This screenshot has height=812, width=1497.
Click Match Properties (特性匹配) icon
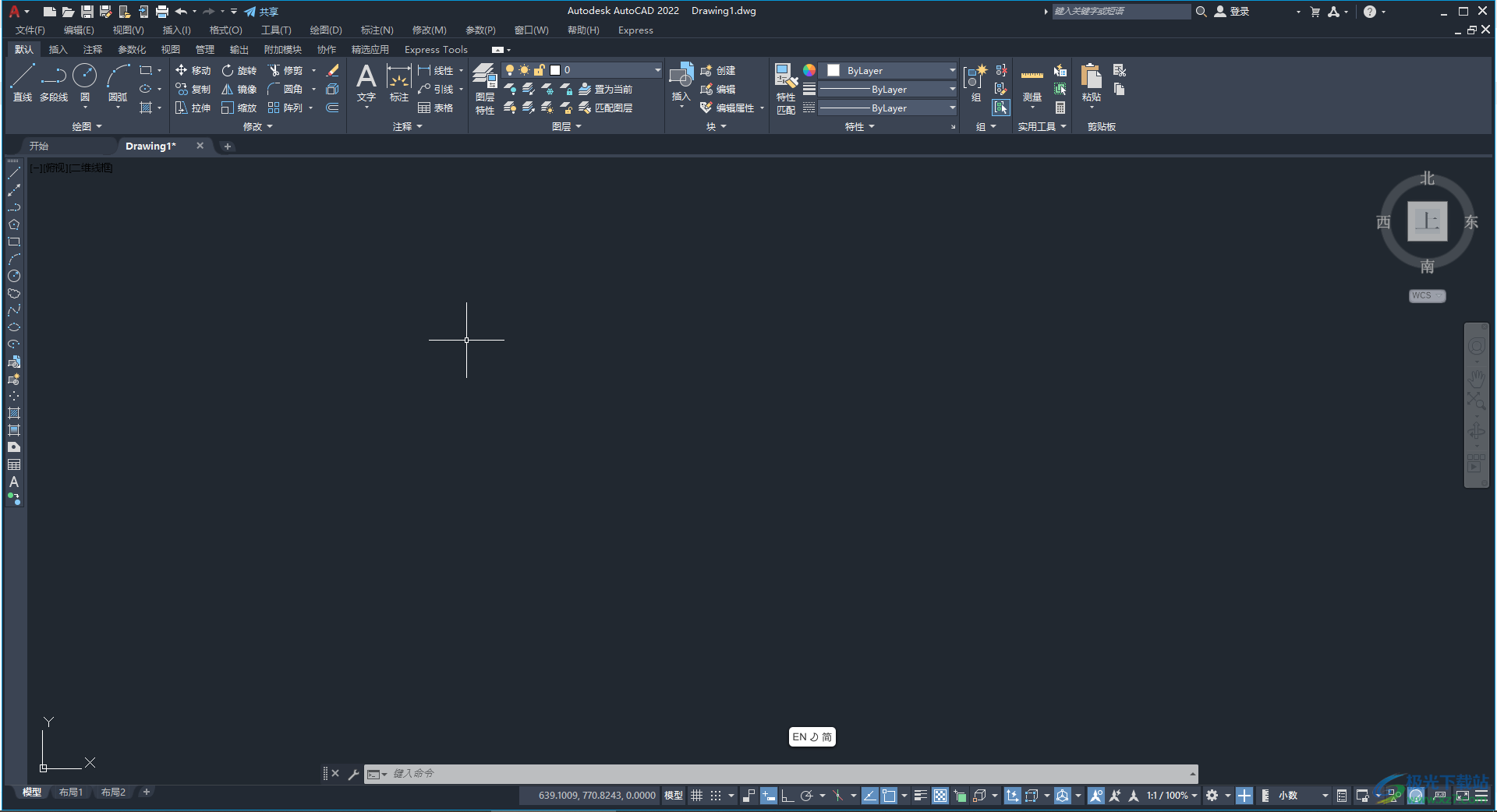point(786,89)
